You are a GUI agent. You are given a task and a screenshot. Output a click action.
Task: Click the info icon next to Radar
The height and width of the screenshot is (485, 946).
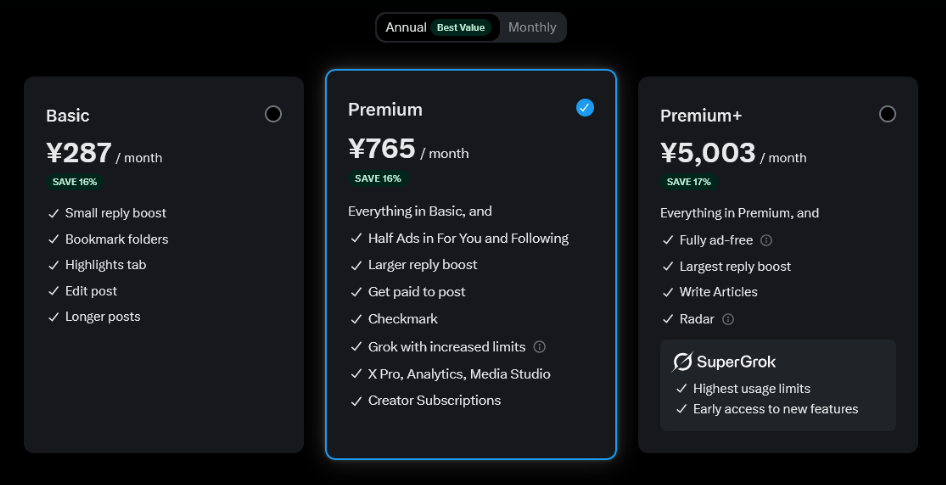(x=728, y=319)
